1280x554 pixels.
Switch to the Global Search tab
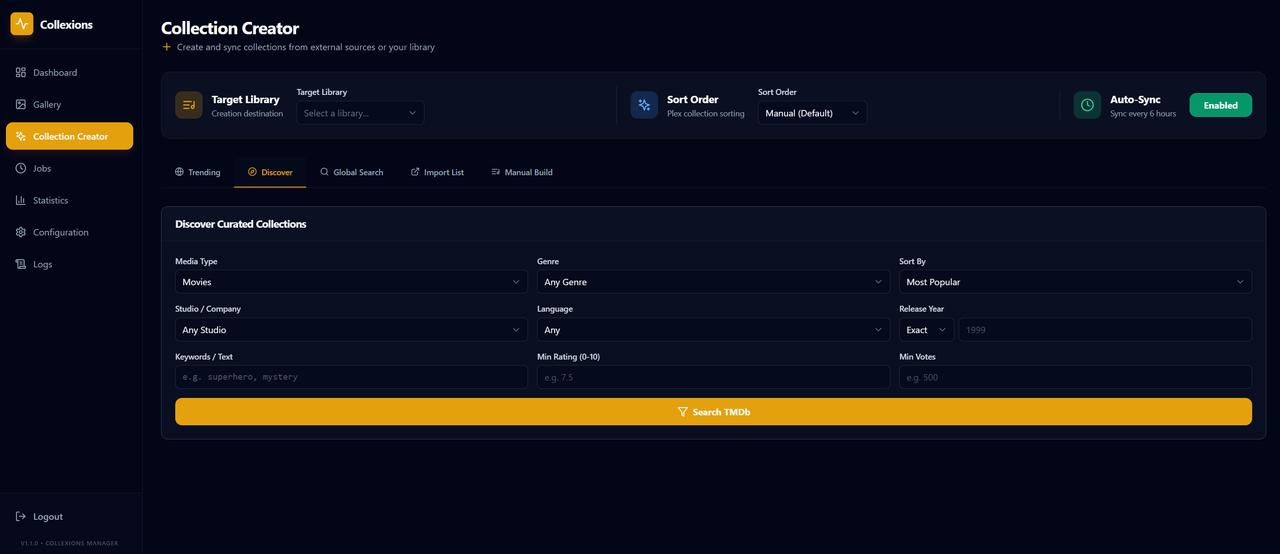click(x=351, y=172)
